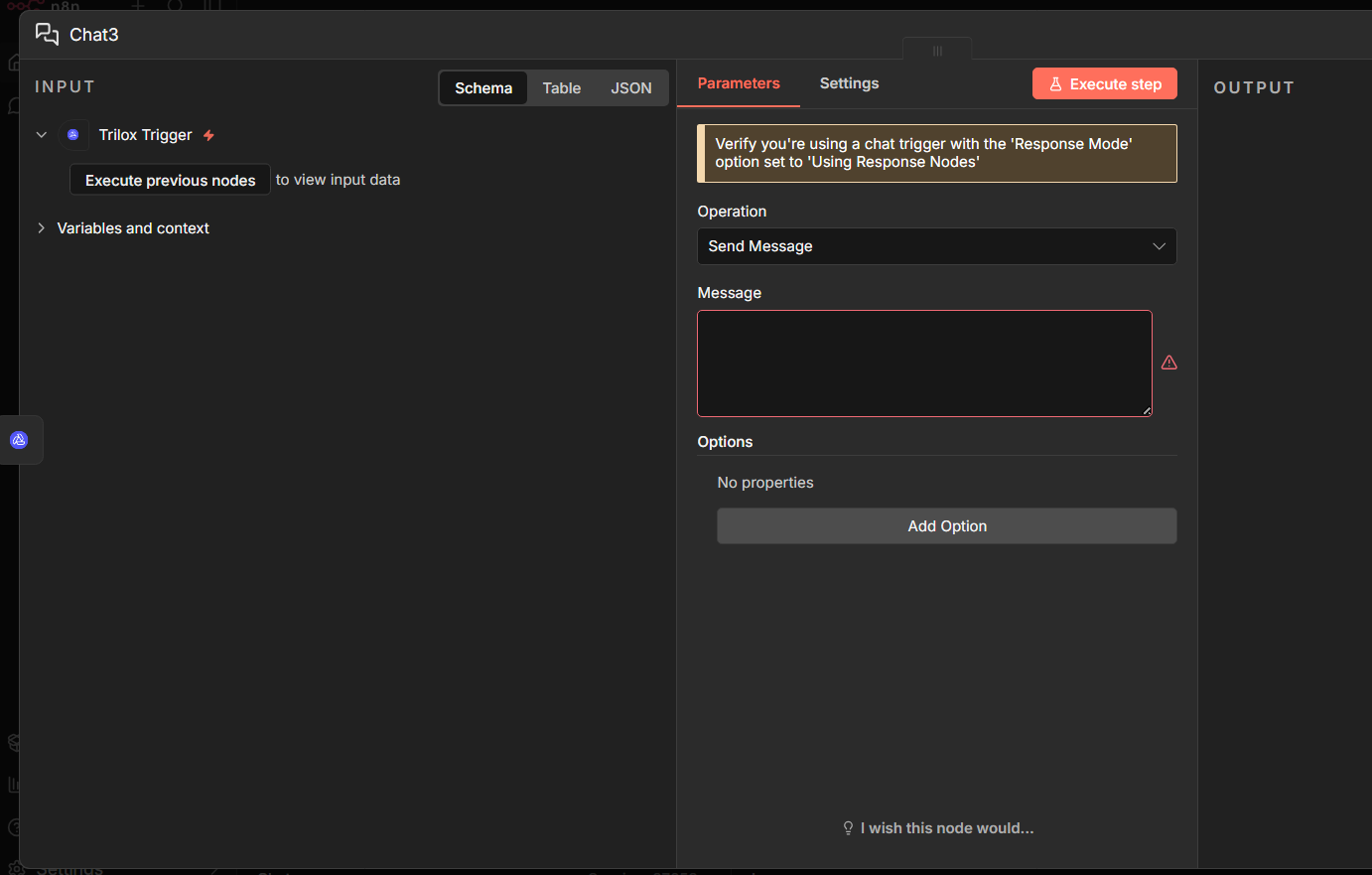Viewport: 1372px width, 875px height.
Task: Focus the empty Message text field
Action: (x=923, y=364)
